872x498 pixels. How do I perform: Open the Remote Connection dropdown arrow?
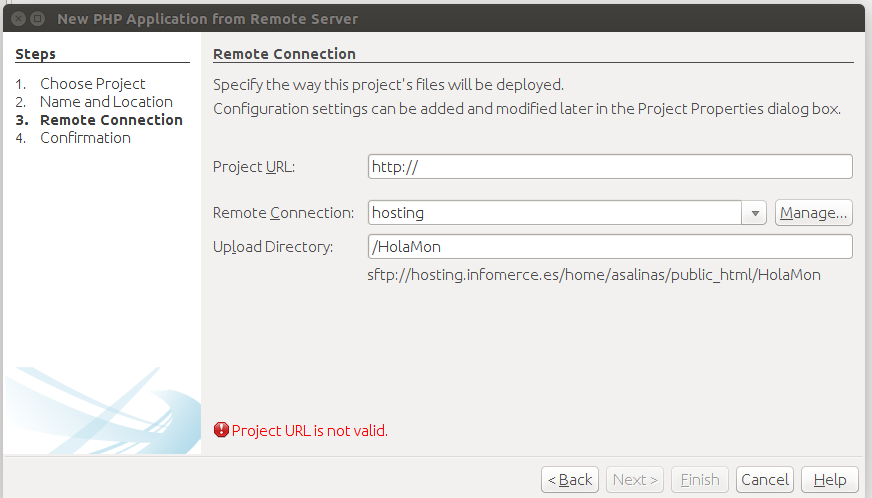(754, 213)
